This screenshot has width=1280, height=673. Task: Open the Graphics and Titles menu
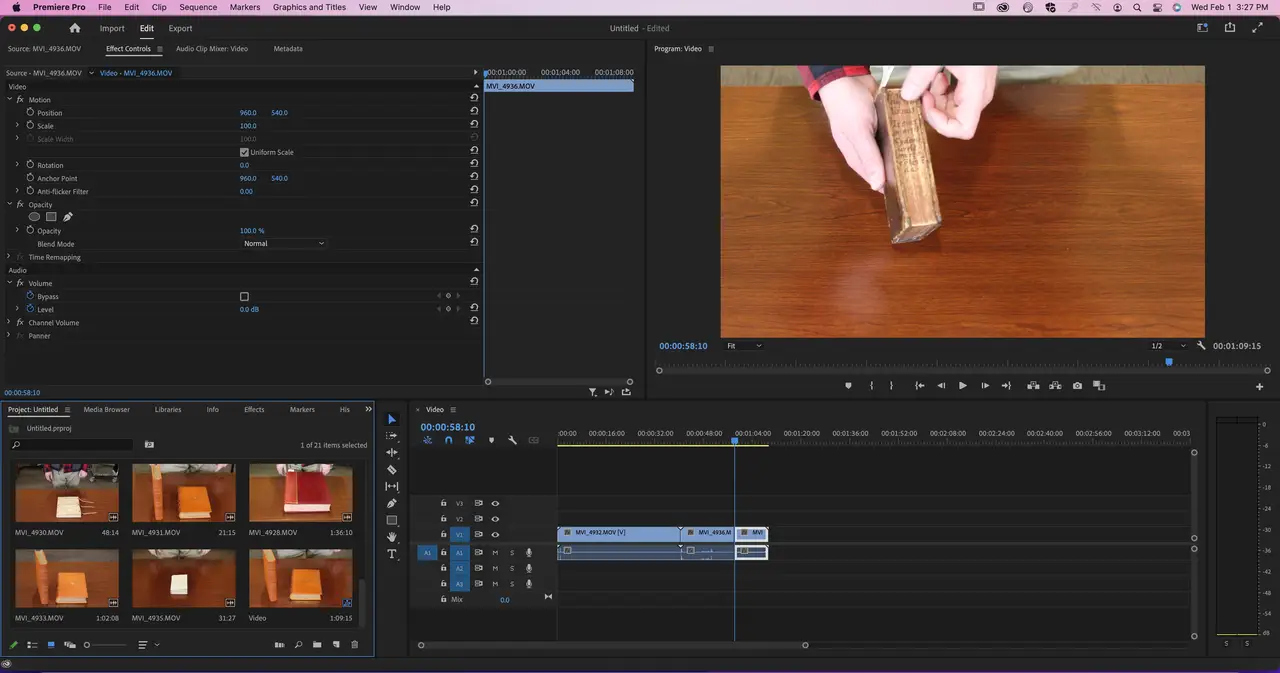pyautogui.click(x=309, y=7)
